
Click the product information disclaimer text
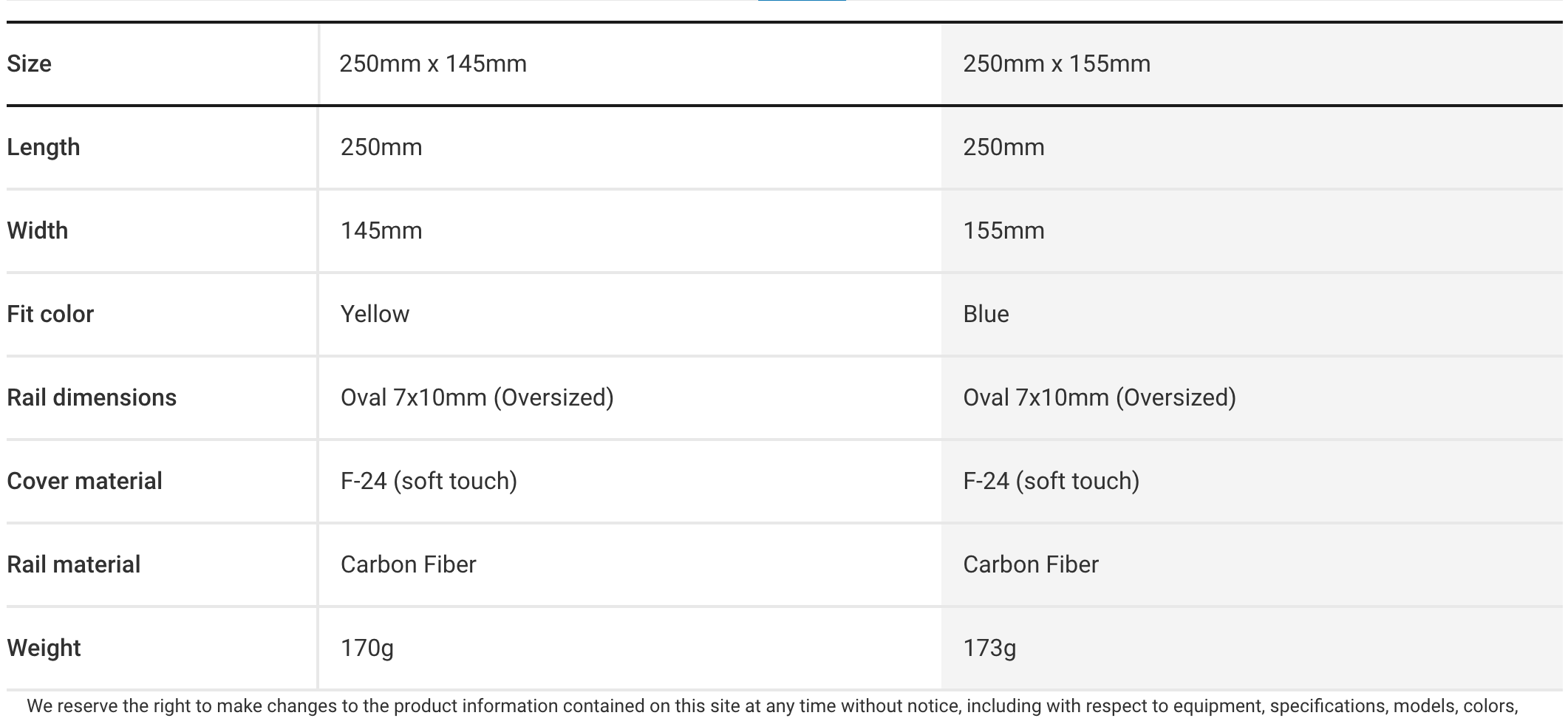tap(772, 706)
